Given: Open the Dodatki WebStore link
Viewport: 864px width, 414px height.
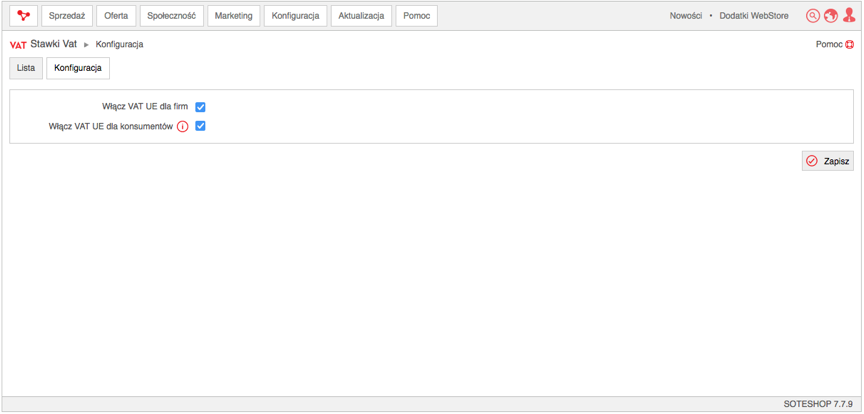Looking at the screenshot, I should pos(754,16).
